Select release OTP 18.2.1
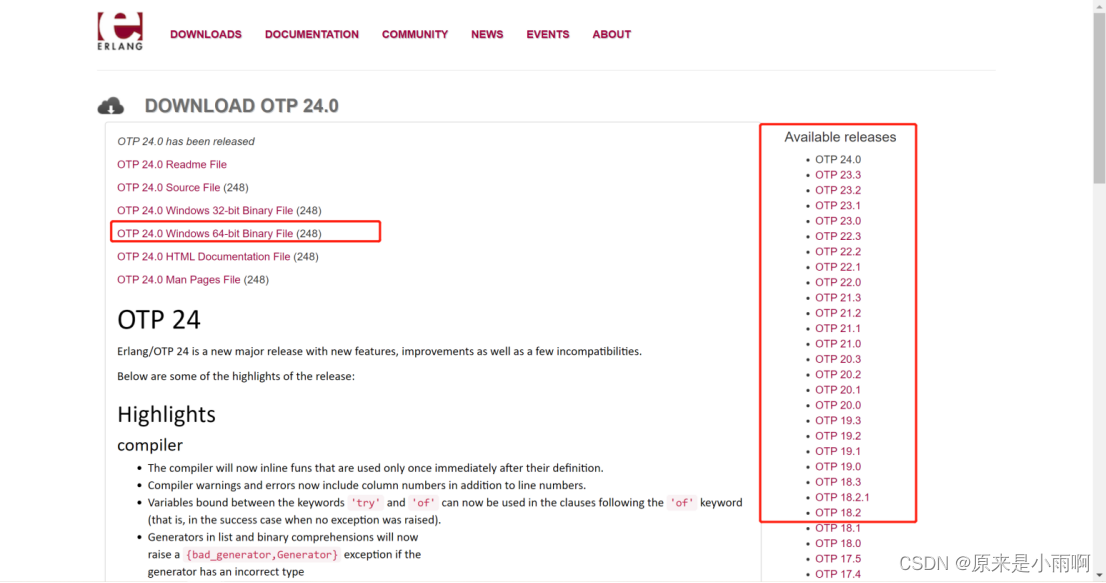Viewport: 1106px width, 583px height. point(842,497)
